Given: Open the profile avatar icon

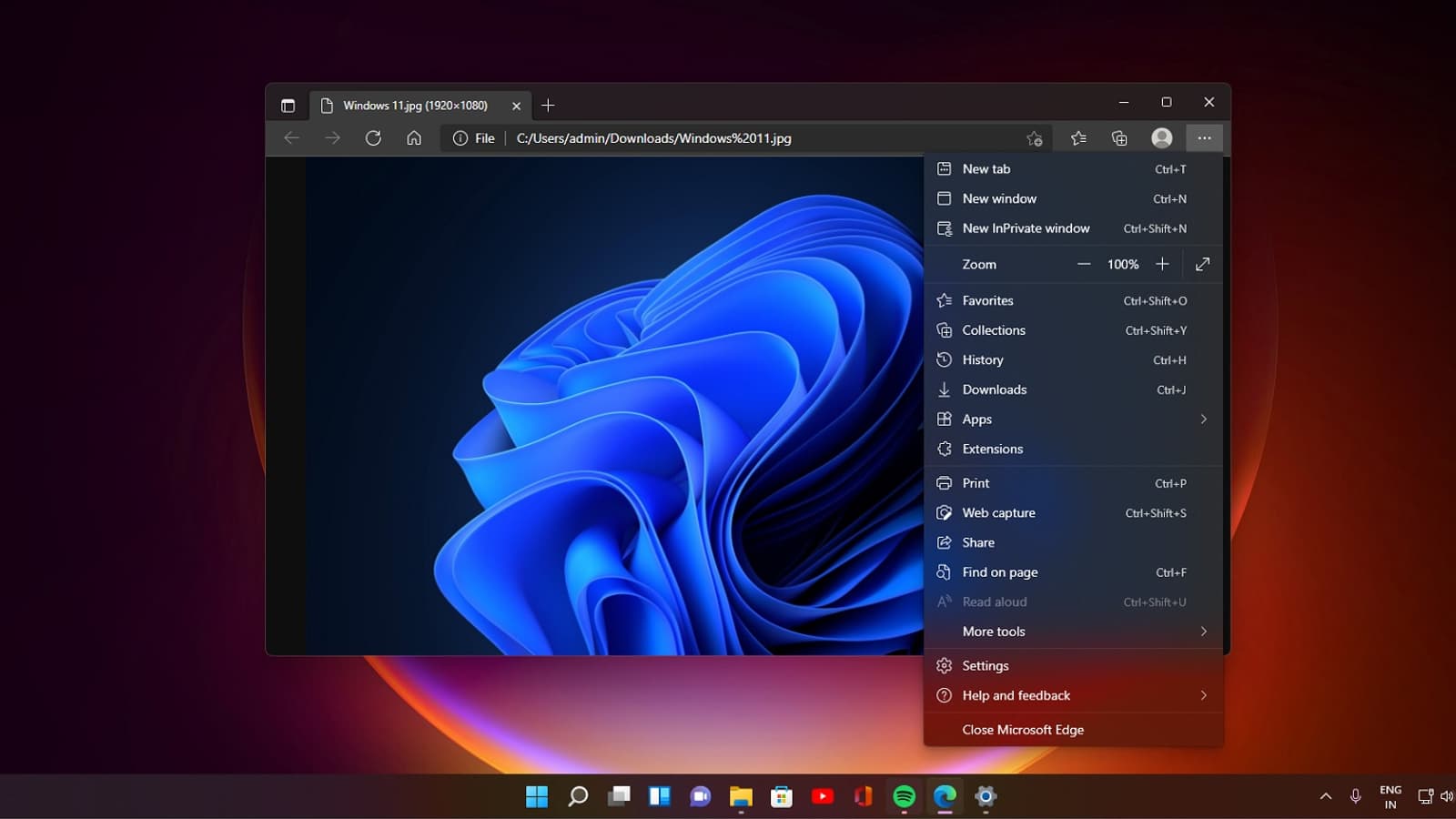Looking at the screenshot, I should [1161, 138].
